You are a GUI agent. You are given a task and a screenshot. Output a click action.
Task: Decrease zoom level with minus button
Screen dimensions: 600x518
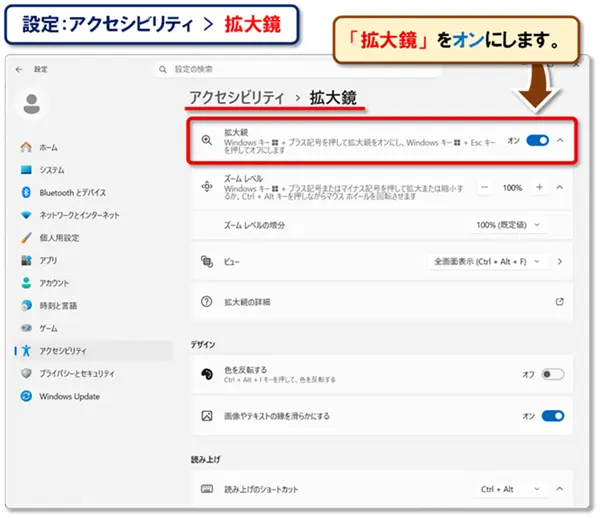(x=485, y=187)
